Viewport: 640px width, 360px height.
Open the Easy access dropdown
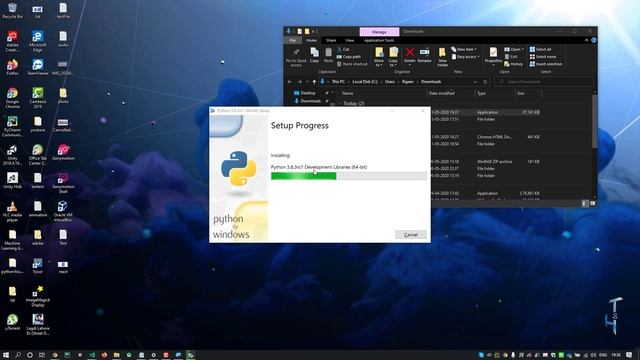tap(466, 57)
